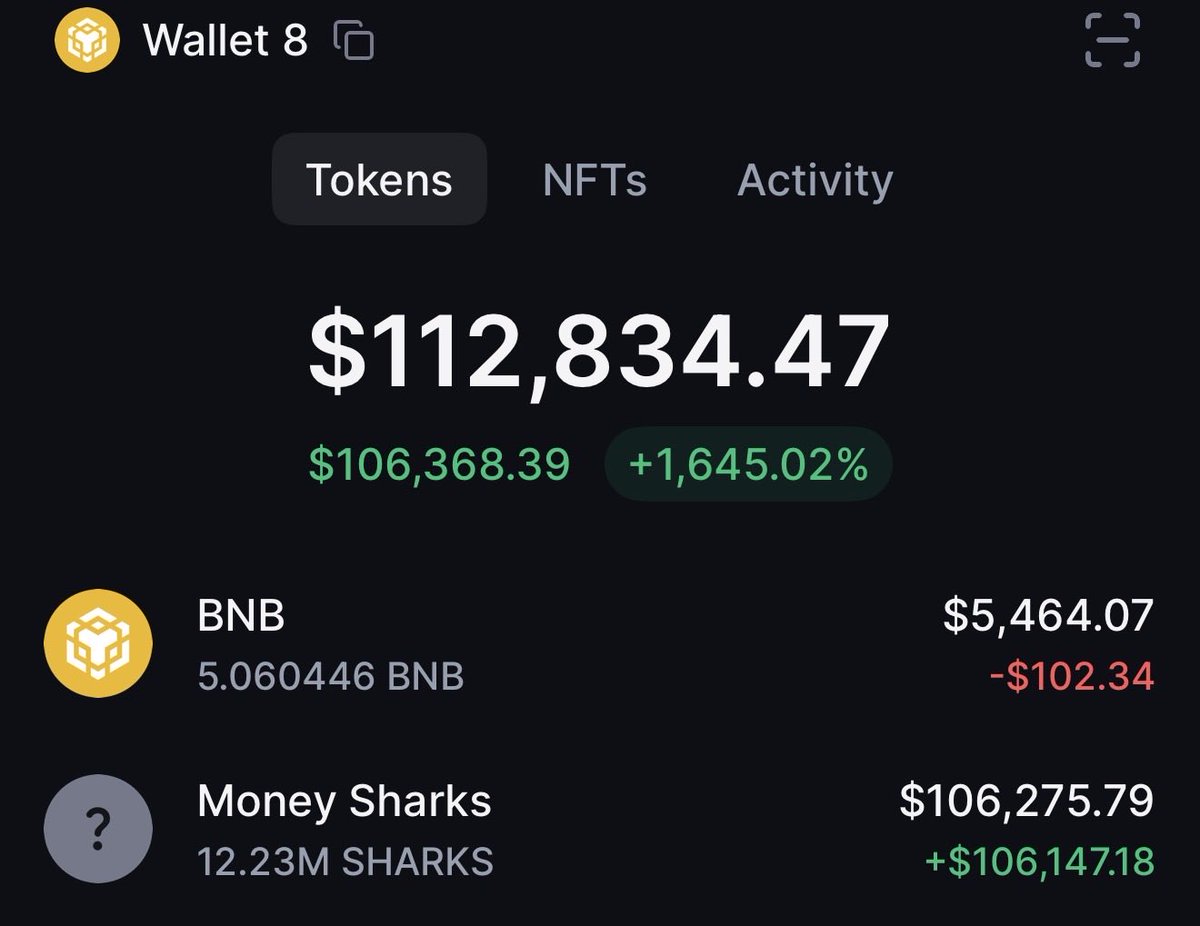Click the green $106,368.39 profit amount
The image size is (1200, 926).
pyautogui.click(x=439, y=465)
